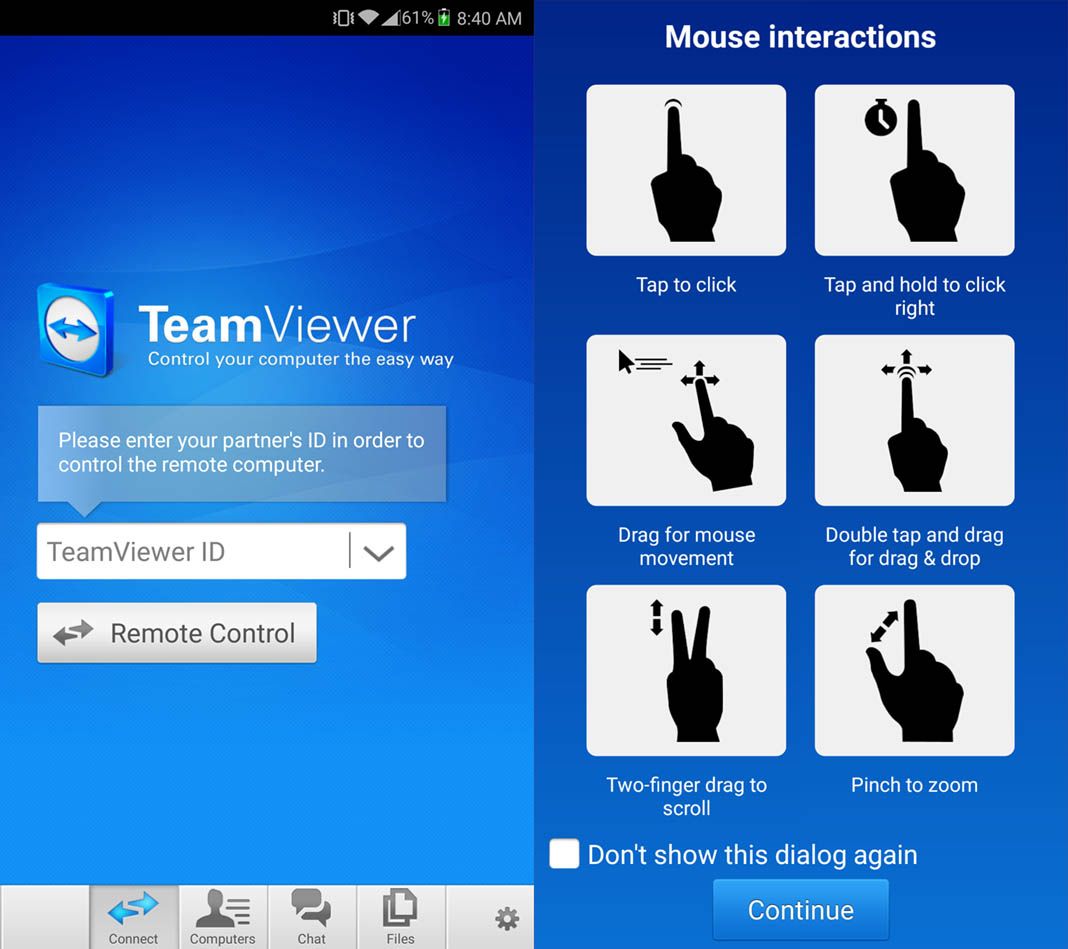The height and width of the screenshot is (949, 1068).
Task: Select the Double tap and drag tile
Action: (914, 420)
